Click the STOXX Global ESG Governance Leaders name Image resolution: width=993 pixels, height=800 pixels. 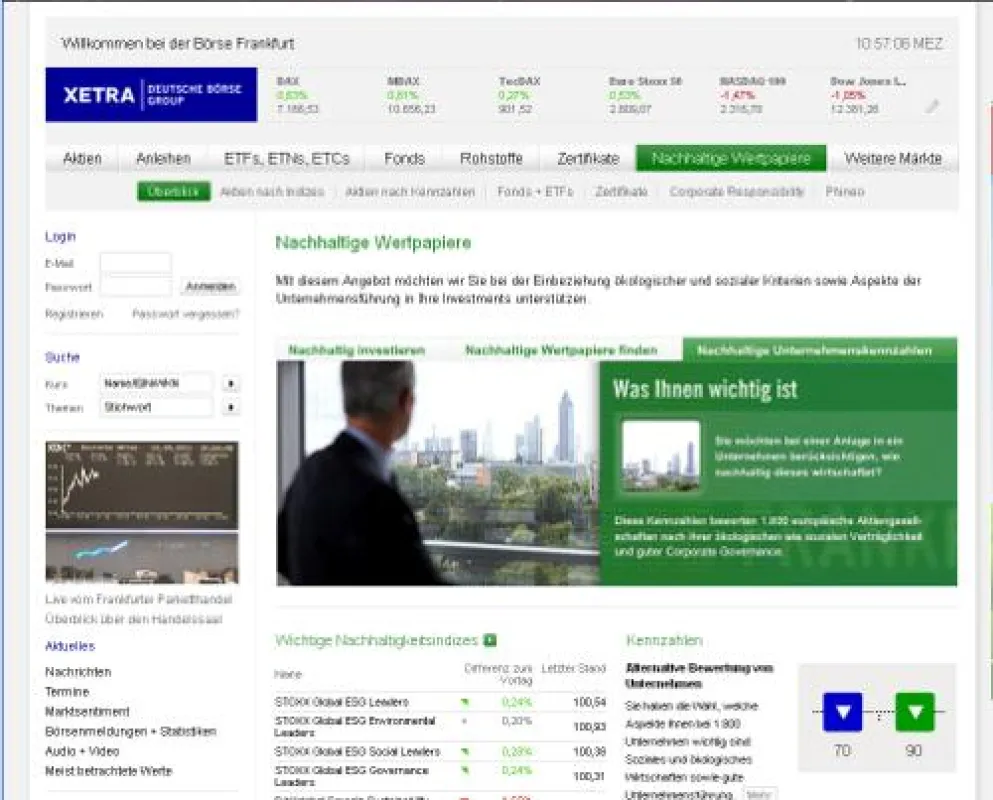(351, 776)
